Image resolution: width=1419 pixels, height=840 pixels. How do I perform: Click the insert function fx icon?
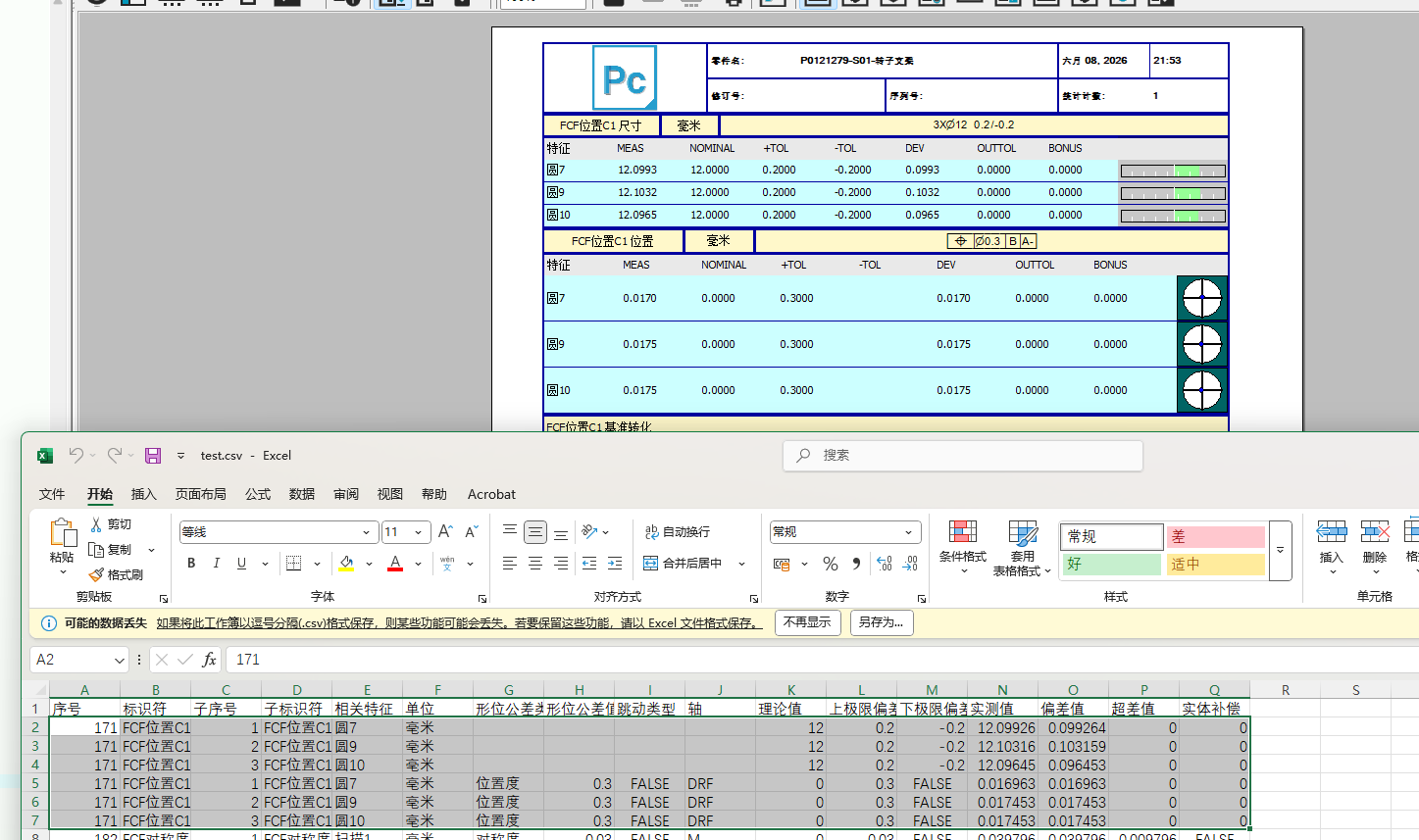point(209,660)
